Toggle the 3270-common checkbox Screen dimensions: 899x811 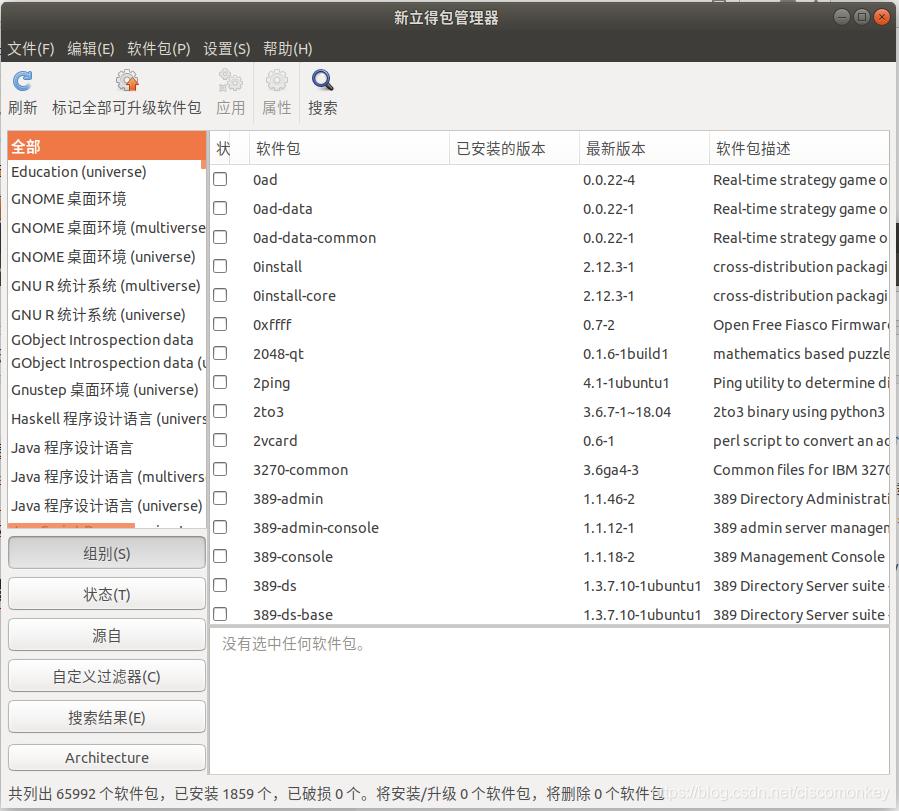click(220, 469)
